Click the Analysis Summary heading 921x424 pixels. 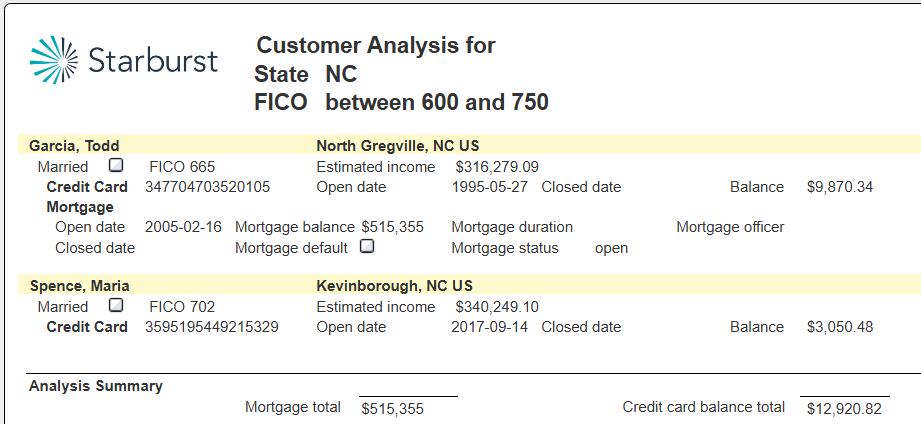coord(96,386)
